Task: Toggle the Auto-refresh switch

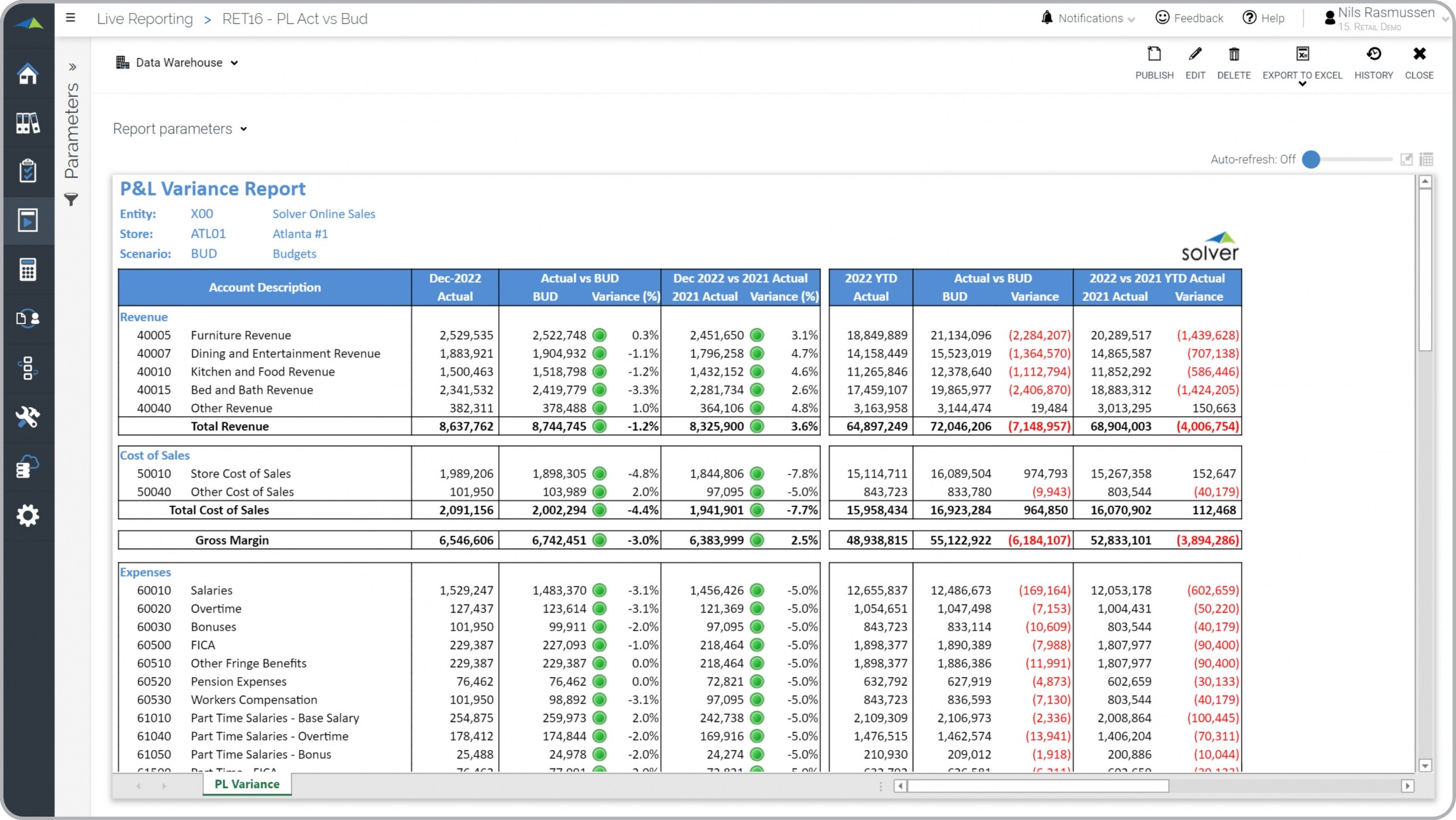Action: 1312,160
